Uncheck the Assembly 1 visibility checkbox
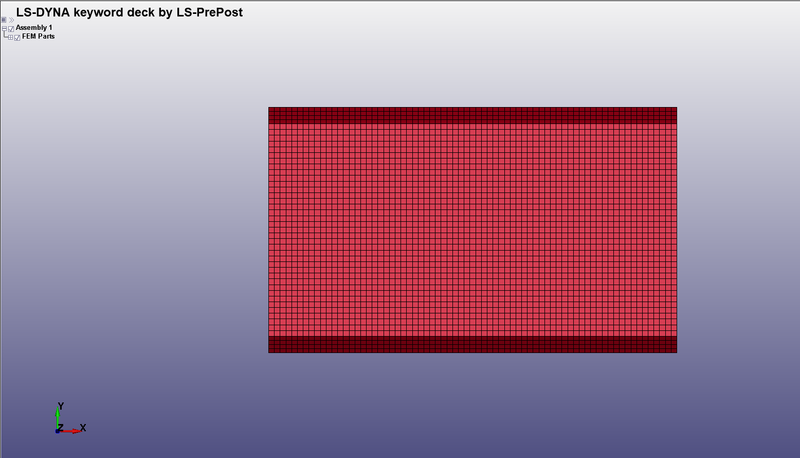800x458 pixels. pyautogui.click(x=11, y=29)
